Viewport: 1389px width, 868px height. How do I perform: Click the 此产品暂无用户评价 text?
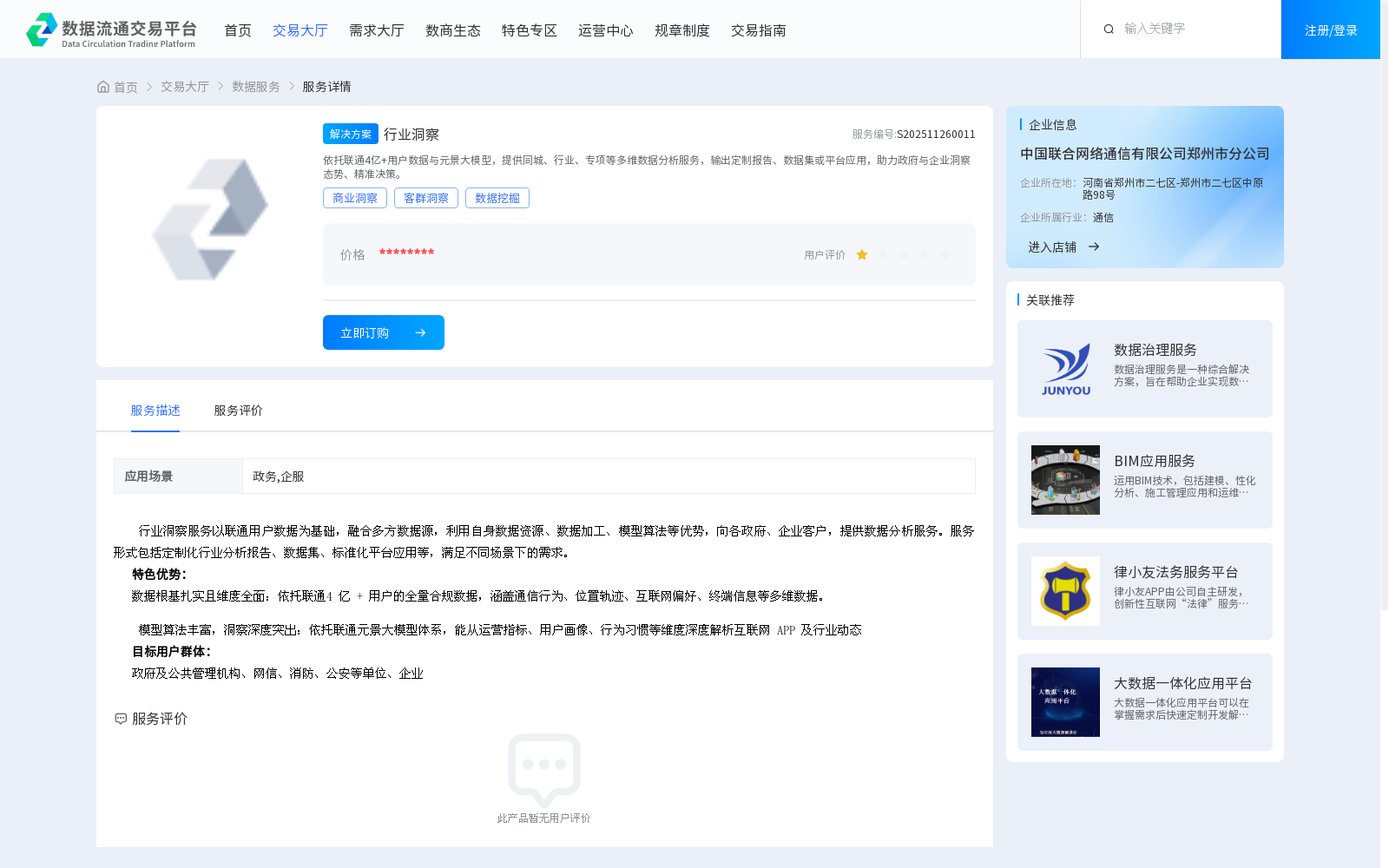point(544,819)
